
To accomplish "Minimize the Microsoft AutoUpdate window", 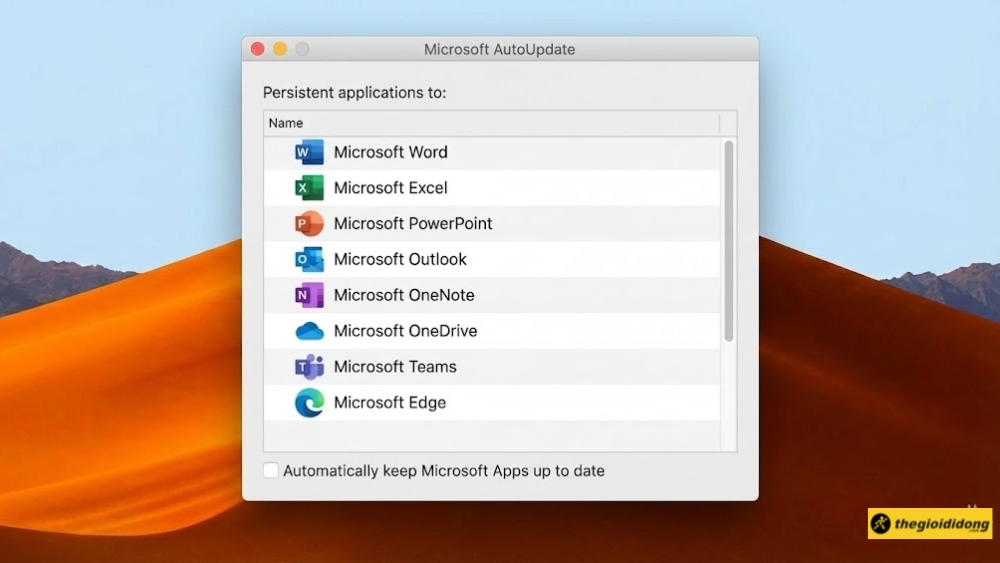I will 280,49.
